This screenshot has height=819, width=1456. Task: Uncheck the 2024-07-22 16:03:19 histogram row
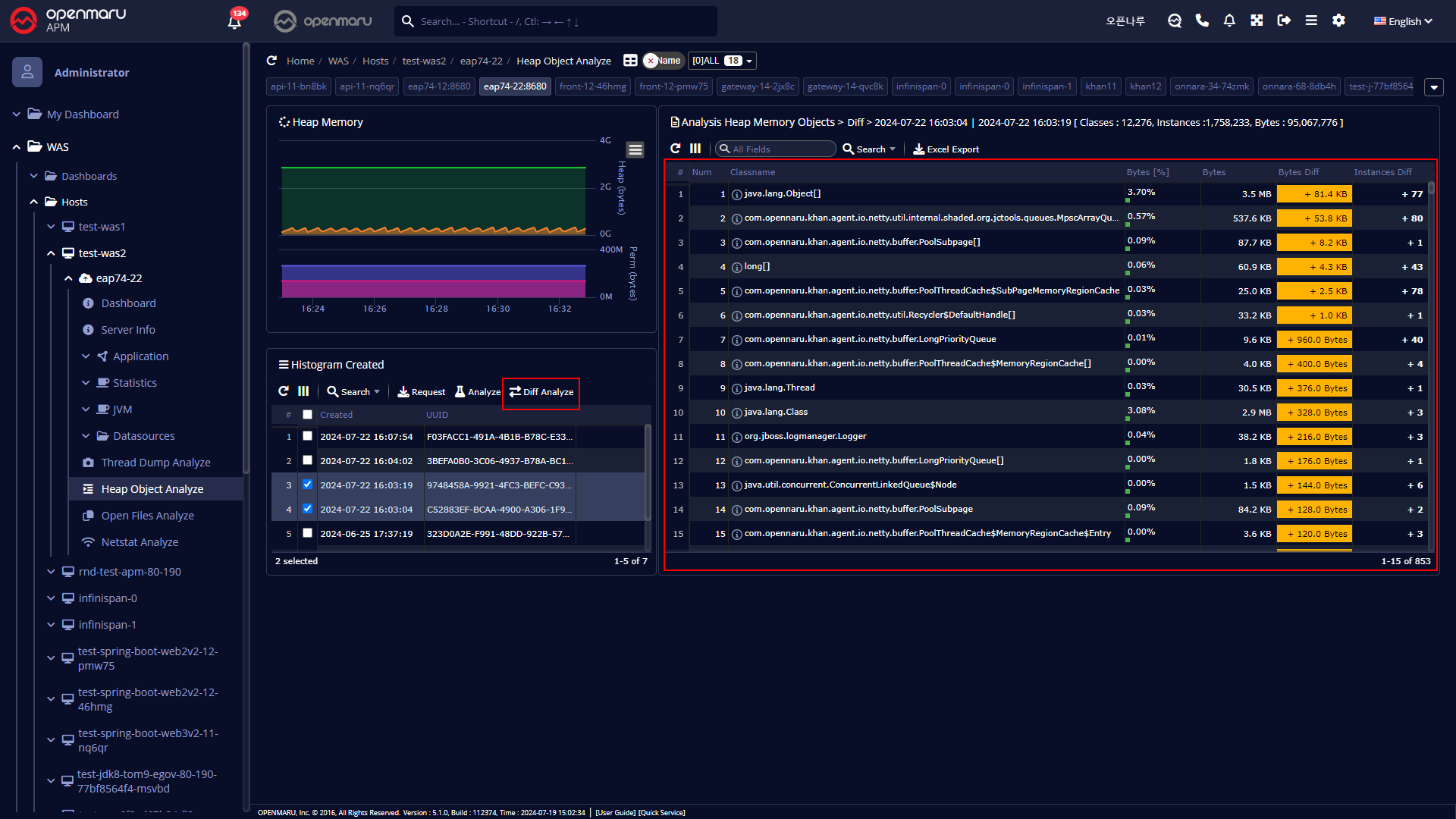pos(307,485)
